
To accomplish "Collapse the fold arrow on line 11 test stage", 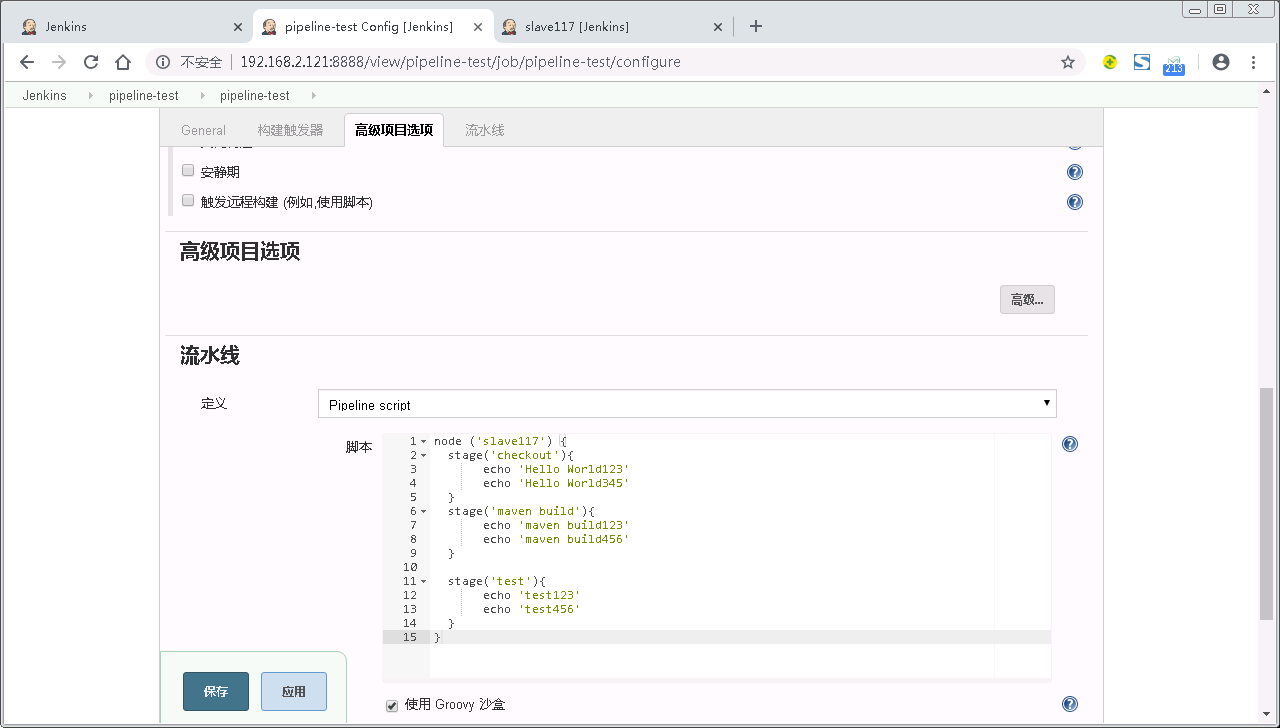I will pos(423,581).
